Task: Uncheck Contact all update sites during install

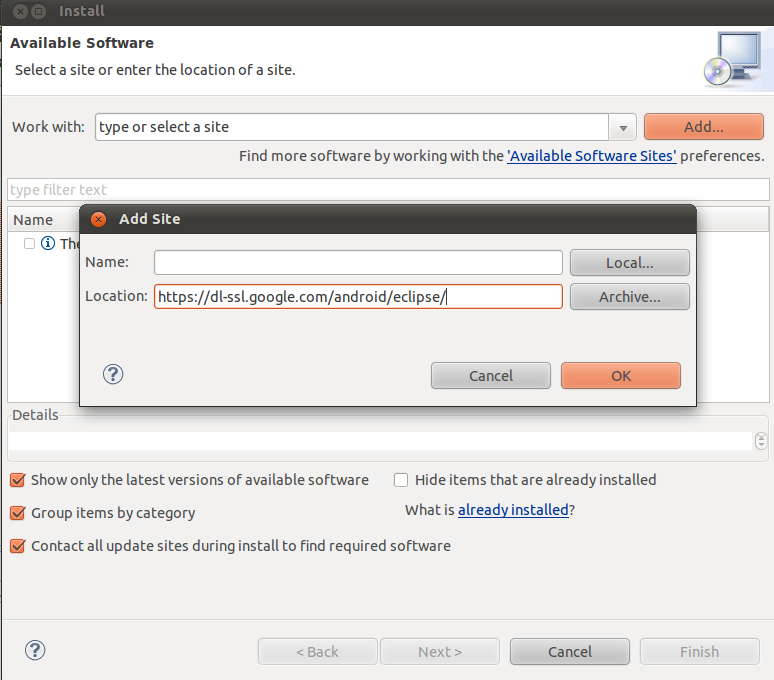Action: (18, 546)
